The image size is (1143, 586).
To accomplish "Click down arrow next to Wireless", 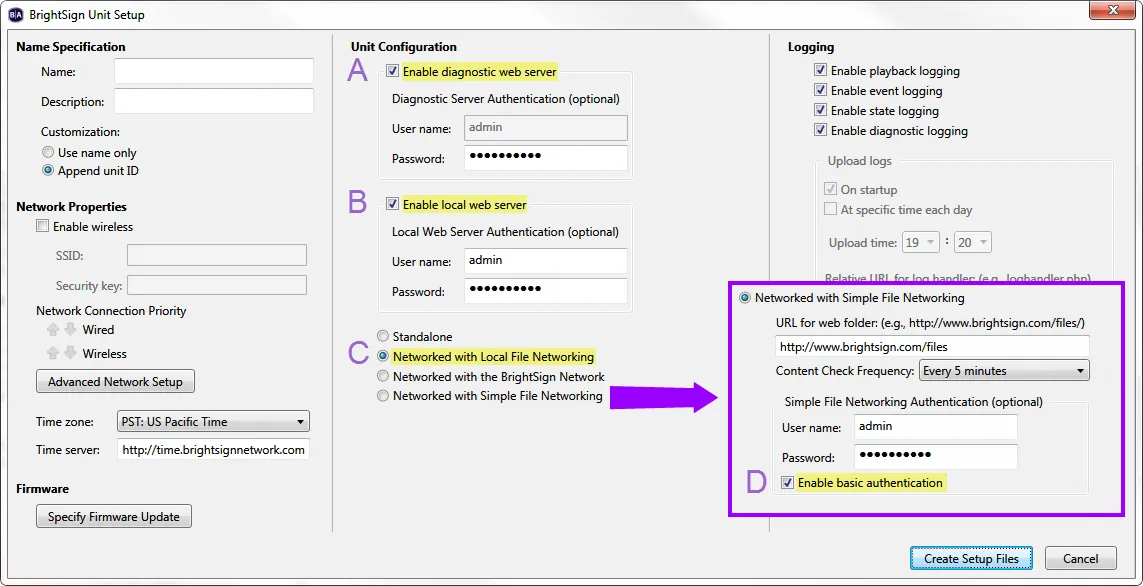I will (x=69, y=353).
